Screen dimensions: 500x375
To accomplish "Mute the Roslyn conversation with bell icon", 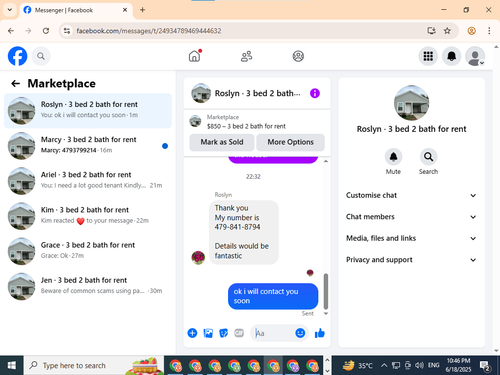I will click(393, 157).
